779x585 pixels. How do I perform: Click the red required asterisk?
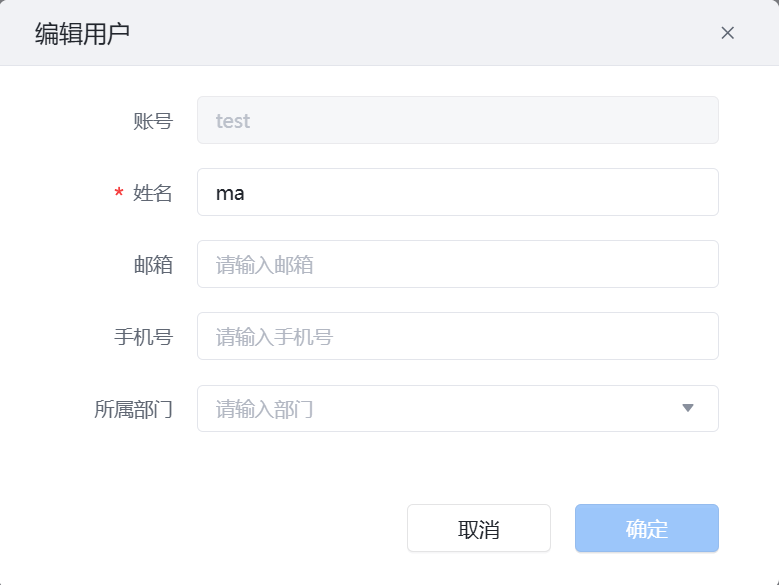119,192
